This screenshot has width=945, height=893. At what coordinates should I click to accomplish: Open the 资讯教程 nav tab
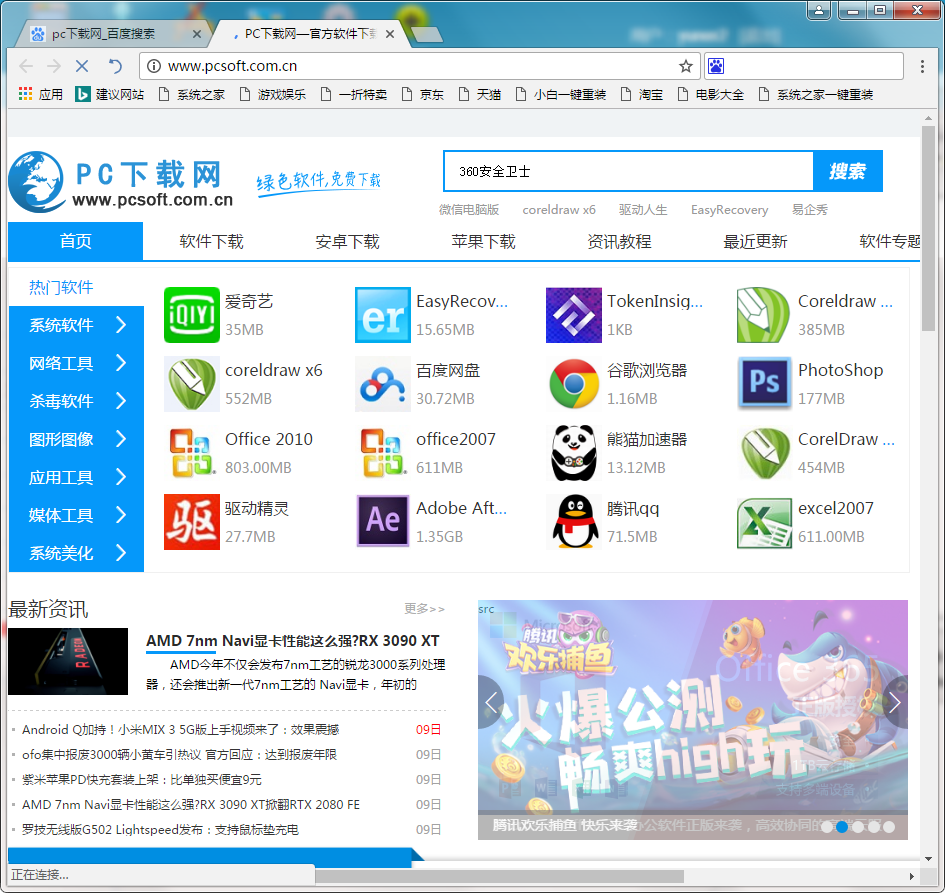(619, 241)
